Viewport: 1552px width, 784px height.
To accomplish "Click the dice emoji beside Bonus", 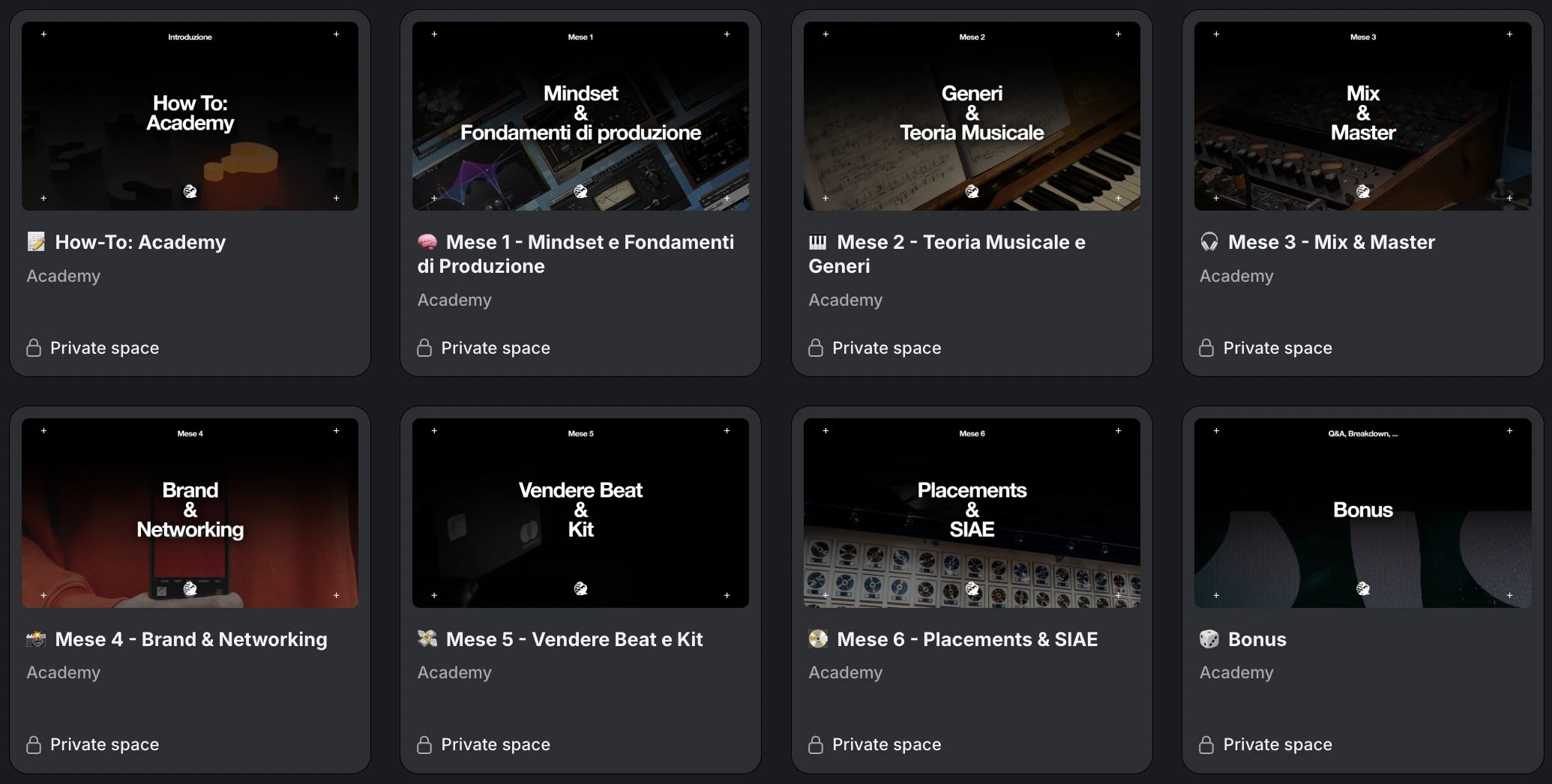I will pos(1209,639).
